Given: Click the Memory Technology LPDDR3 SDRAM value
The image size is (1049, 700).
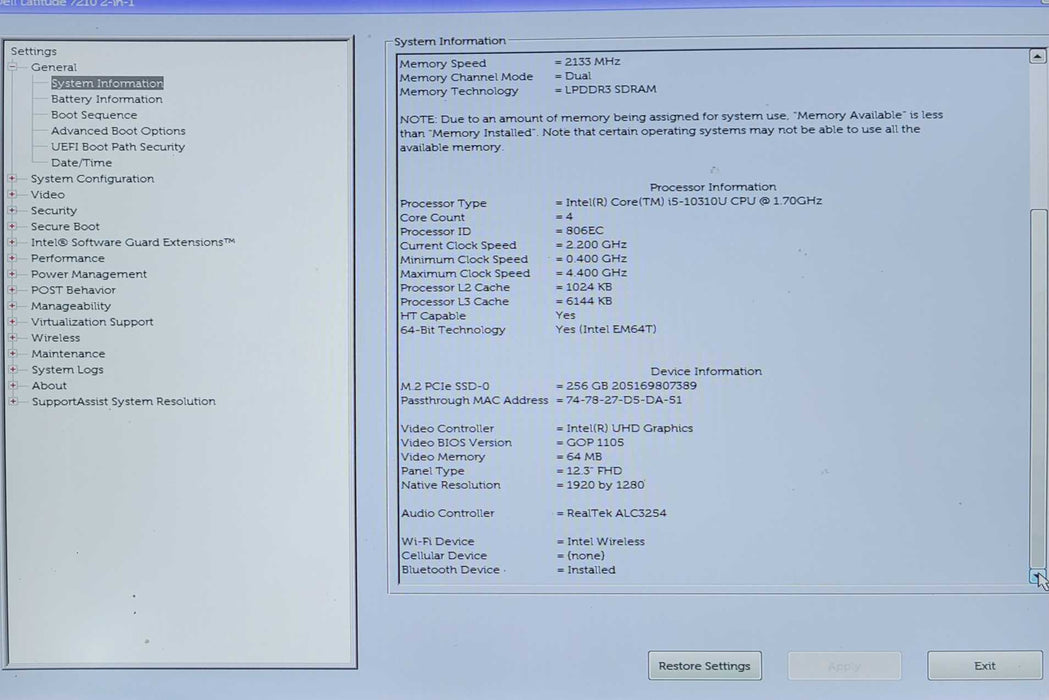Looking at the screenshot, I should [610, 89].
